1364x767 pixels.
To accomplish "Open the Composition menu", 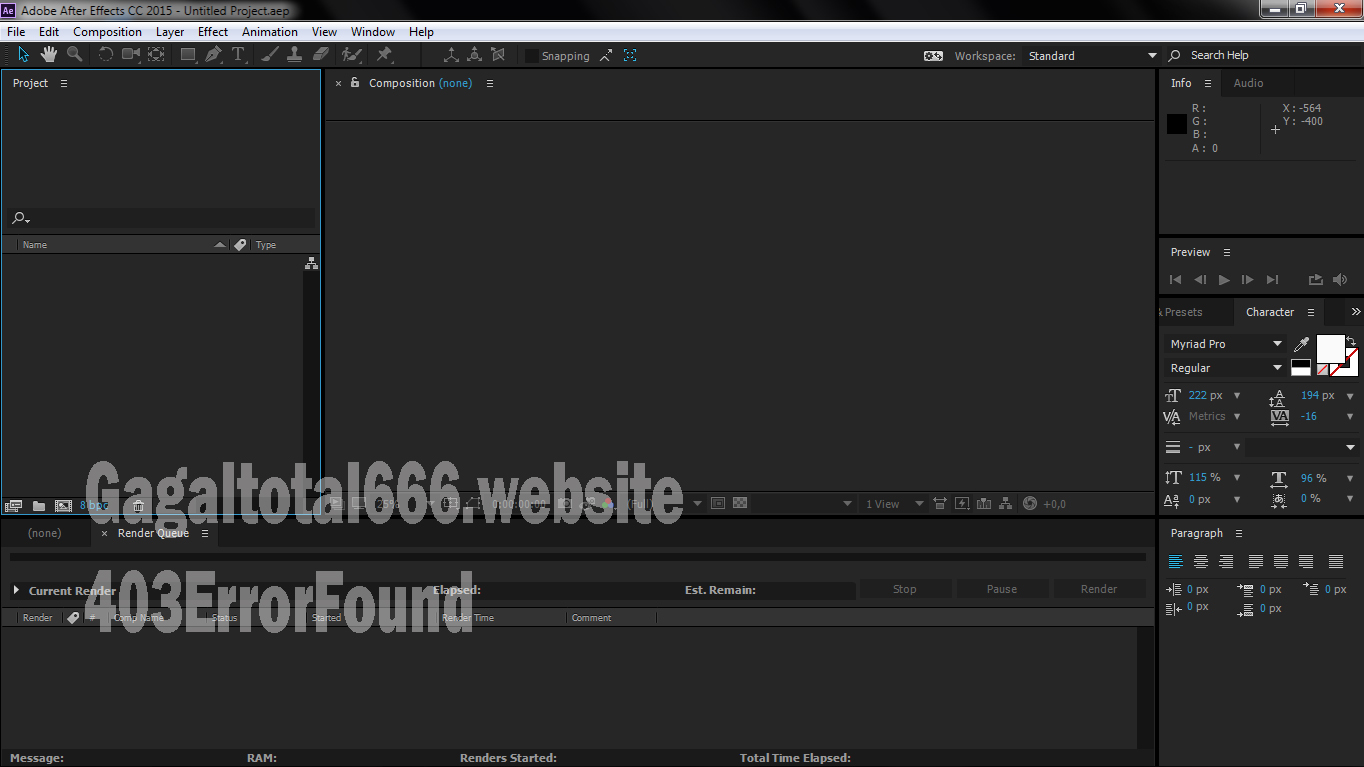I will tap(107, 31).
